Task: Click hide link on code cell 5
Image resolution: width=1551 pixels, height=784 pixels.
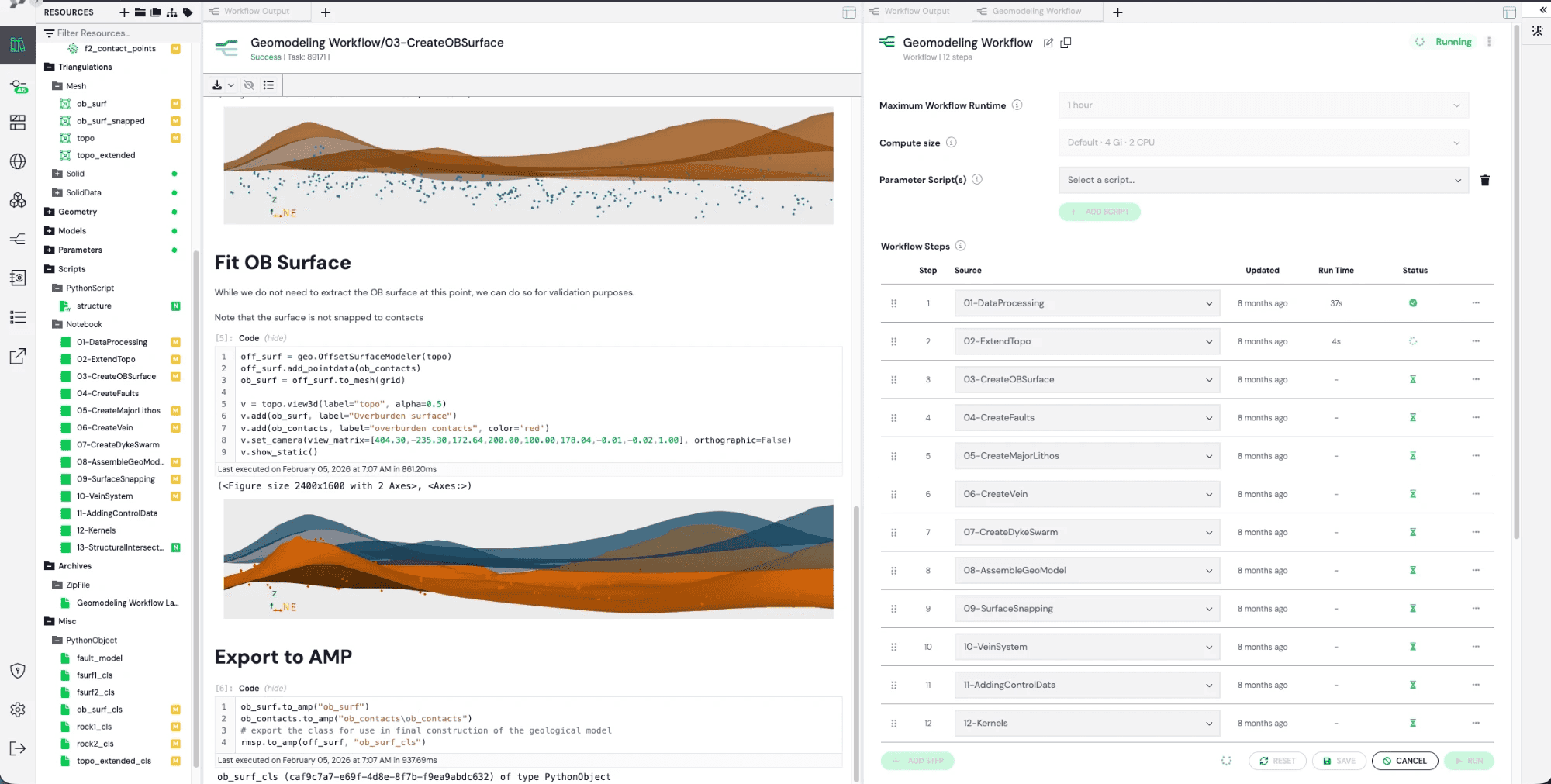Action: pyautogui.click(x=275, y=338)
